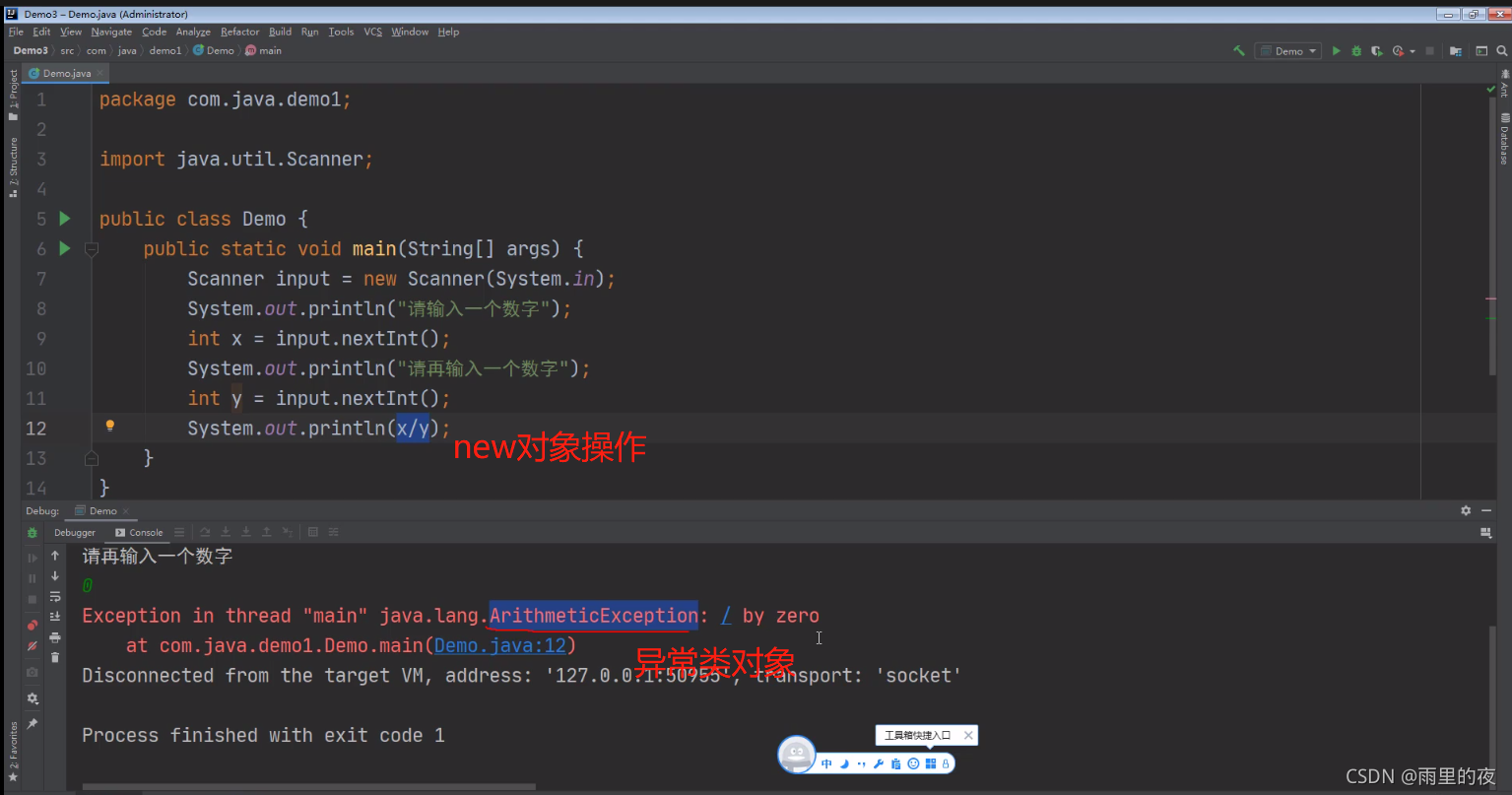Open the demo1 breadcrumb package popup
This screenshot has width=1512, height=795.
pos(166,50)
